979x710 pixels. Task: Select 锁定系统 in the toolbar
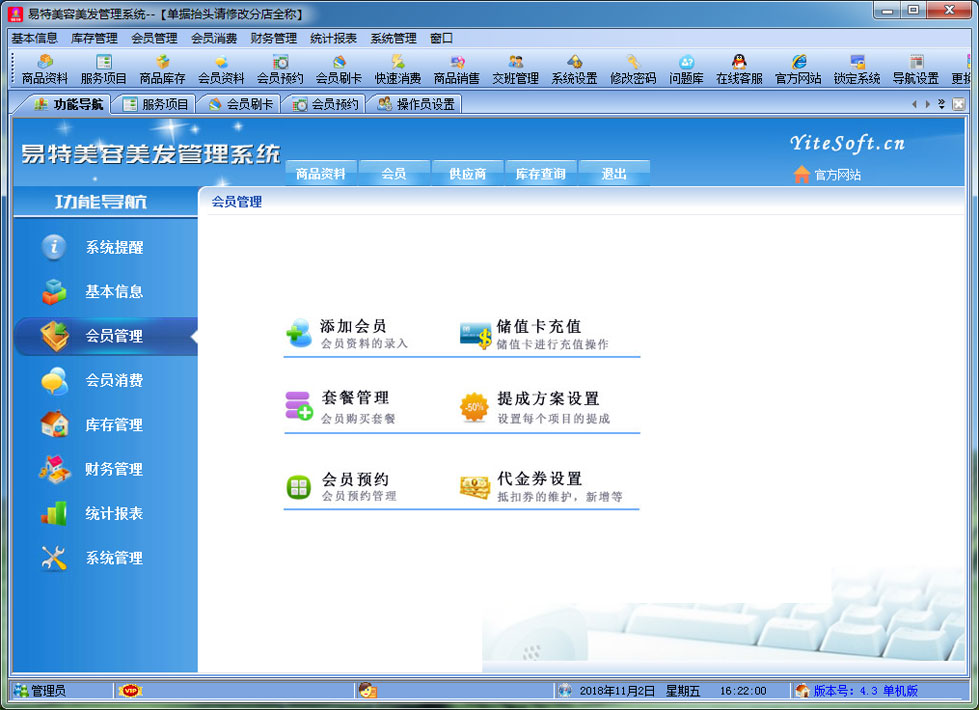tap(857, 69)
